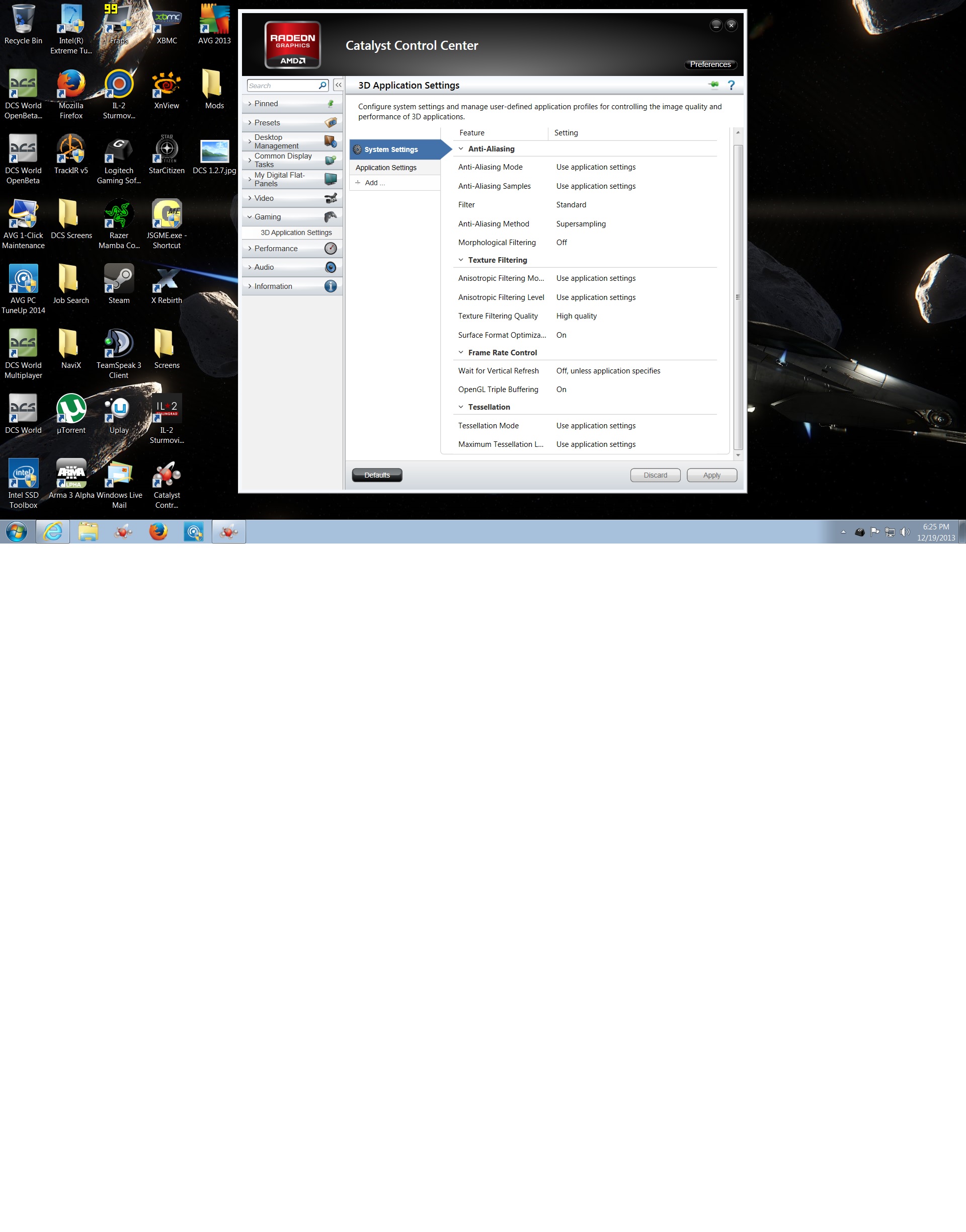966x1232 pixels.
Task: Click the Information icon in sidebar
Action: coord(331,286)
